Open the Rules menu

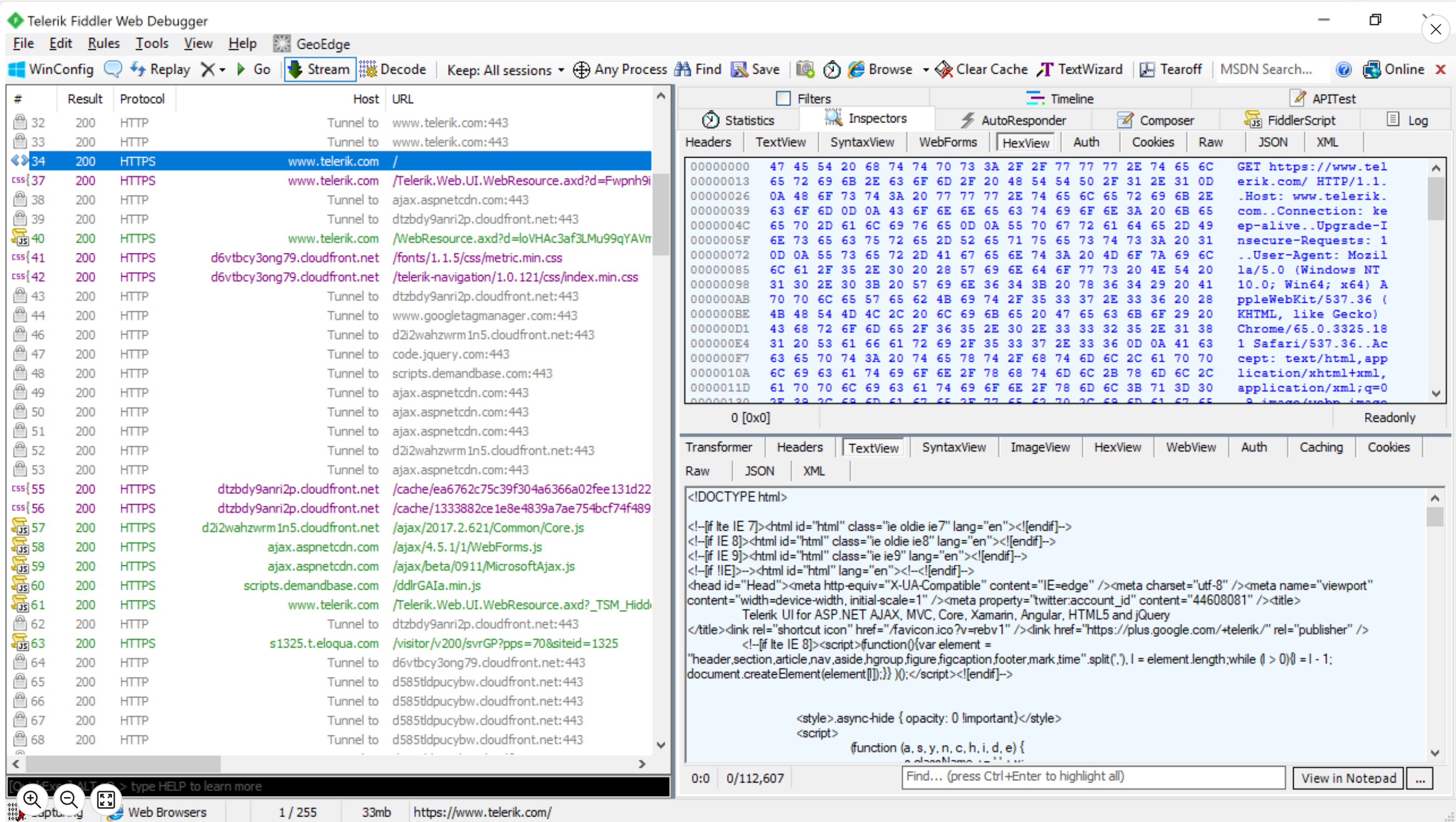click(103, 43)
